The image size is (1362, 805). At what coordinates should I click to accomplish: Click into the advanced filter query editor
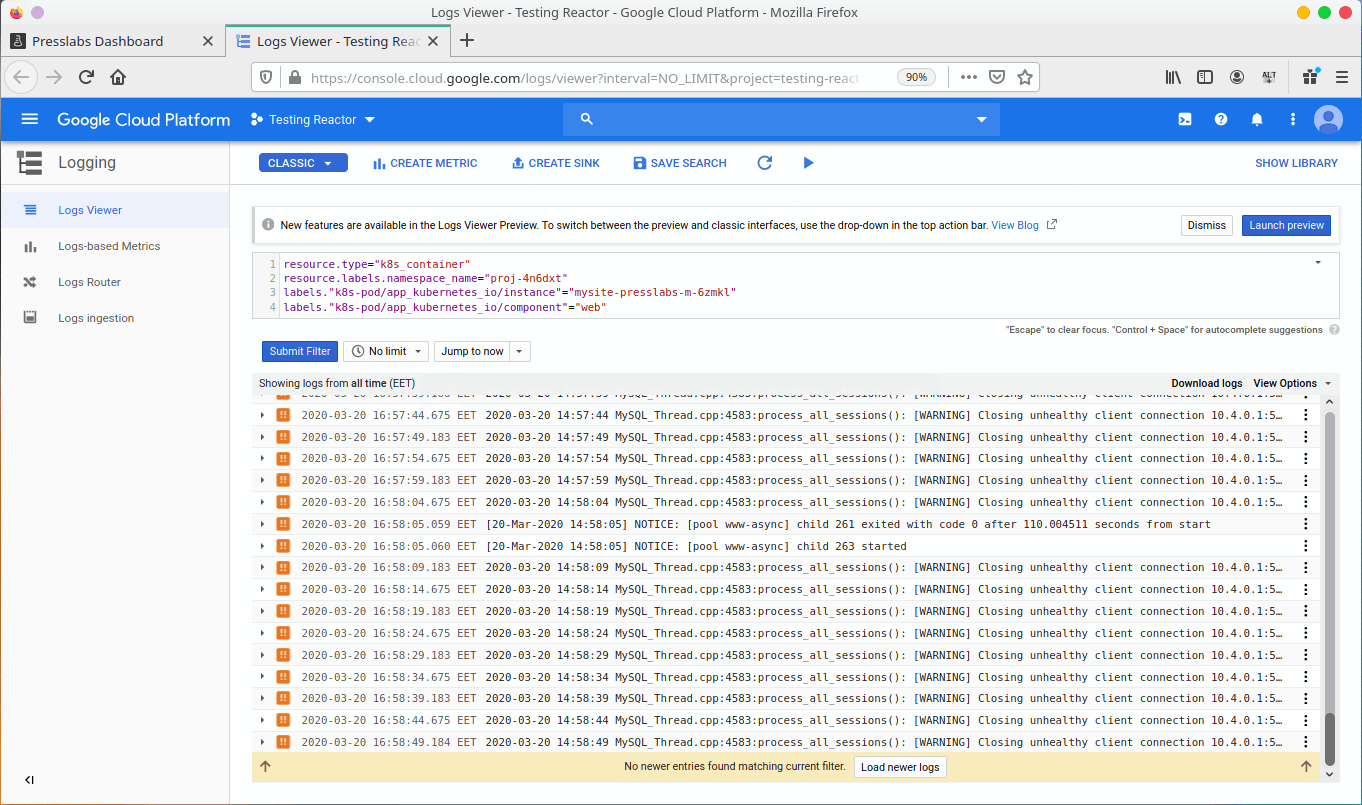[795, 286]
